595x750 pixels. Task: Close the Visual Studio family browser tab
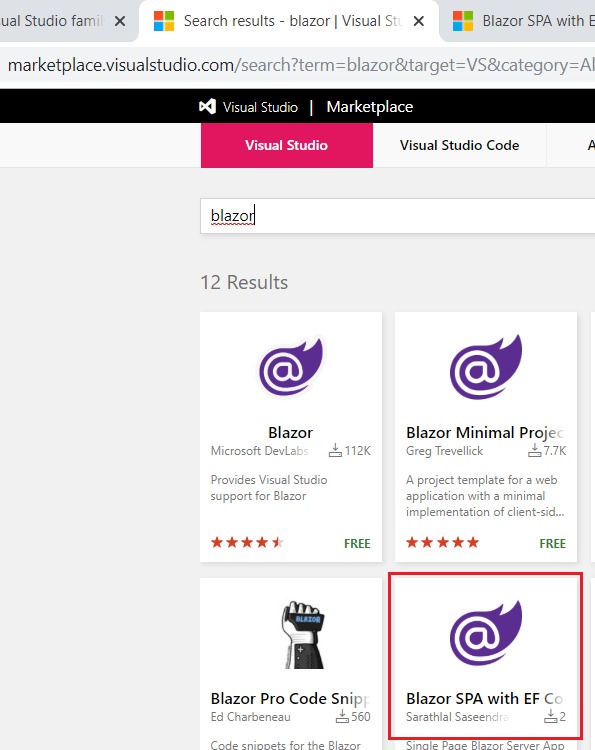point(120,21)
